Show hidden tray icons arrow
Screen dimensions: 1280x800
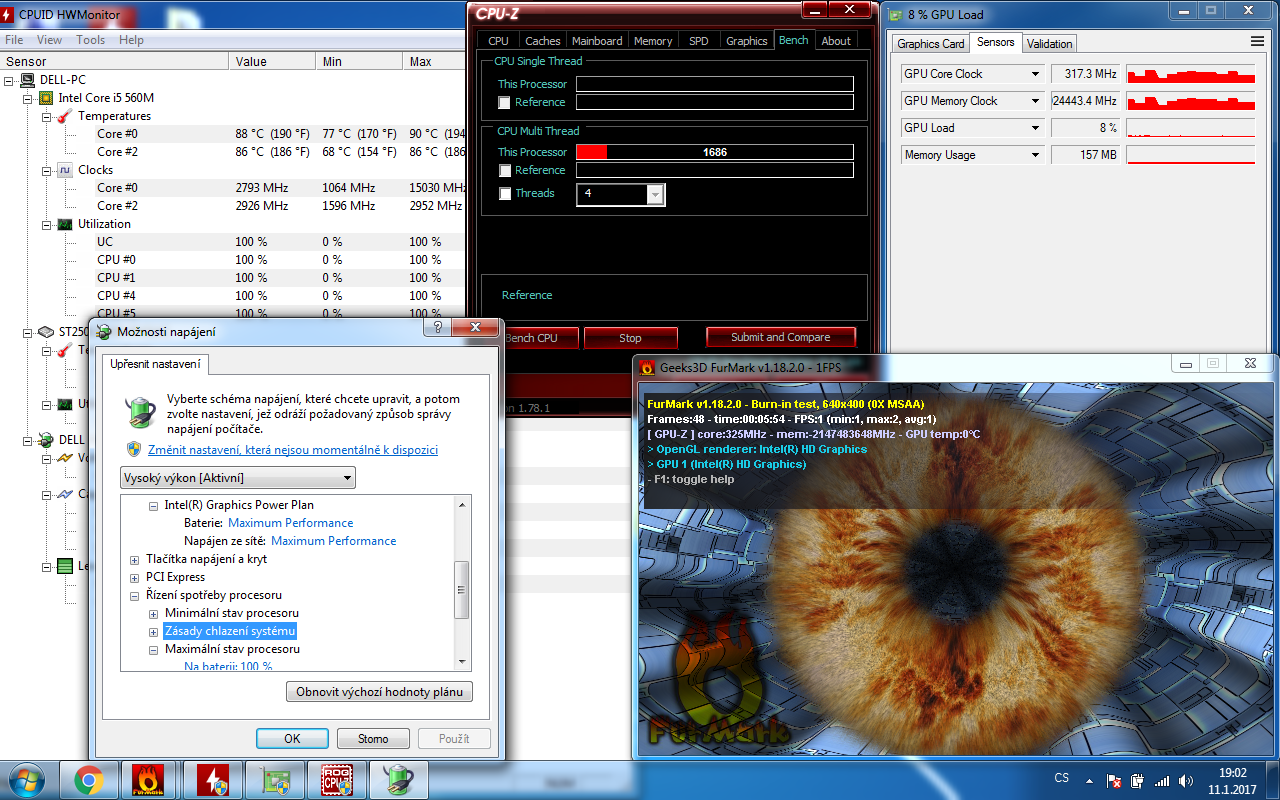click(x=1090, y=780)
